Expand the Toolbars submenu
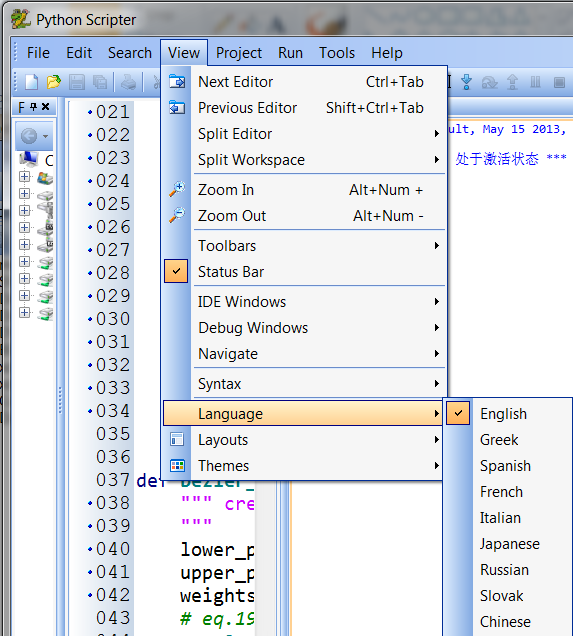Image resolution: width=573 pixels, height=636 pixels. [x=304, y=246]
